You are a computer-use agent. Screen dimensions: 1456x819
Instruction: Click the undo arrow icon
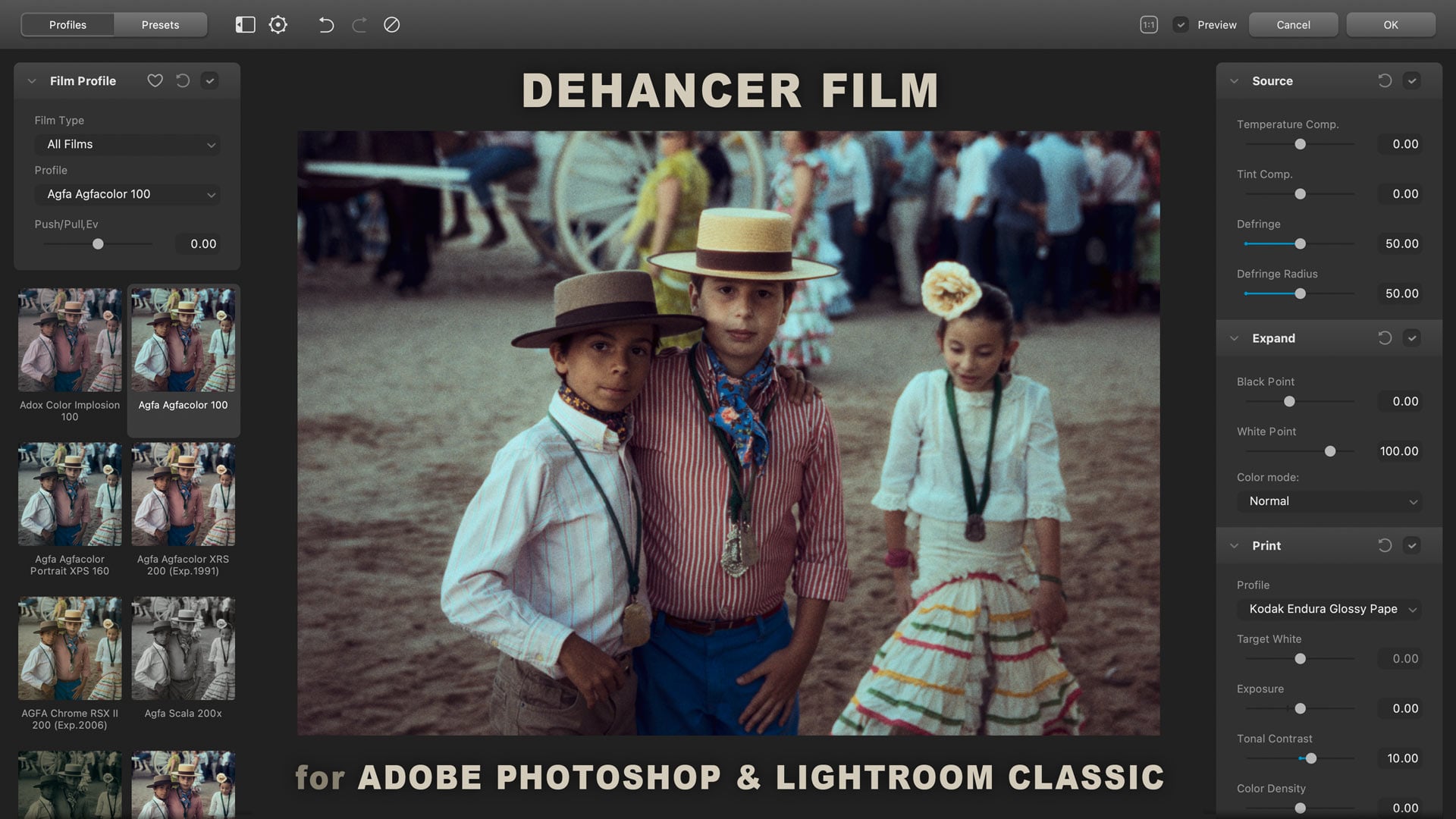[326, 25]
